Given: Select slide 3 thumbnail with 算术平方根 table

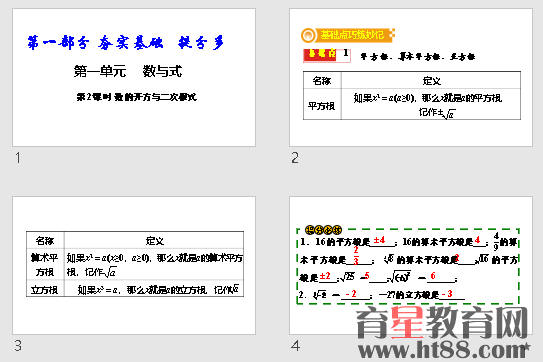Looking at the screenshot, I should (134, 265).
